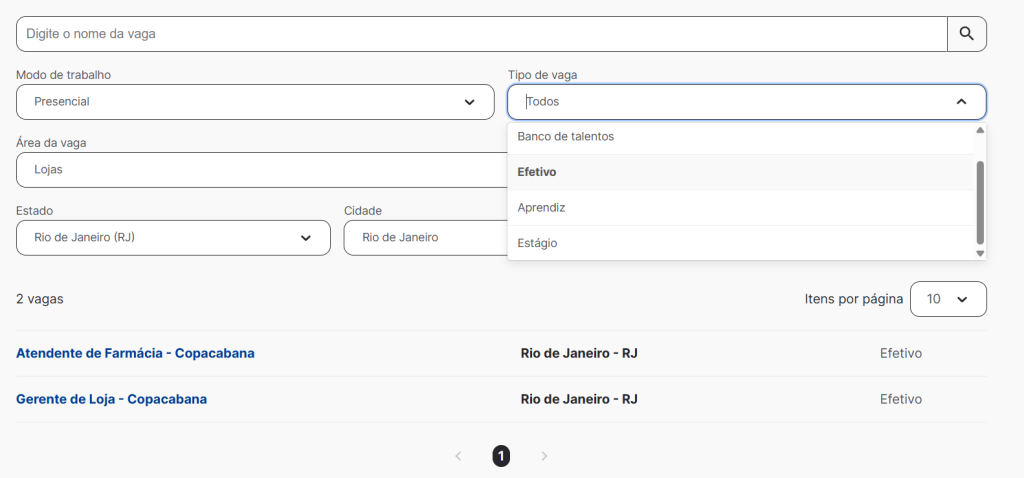Click the dropdown list scrollbar thumb
Viewport: 1024px width, 478px height.
pos(980,202)
